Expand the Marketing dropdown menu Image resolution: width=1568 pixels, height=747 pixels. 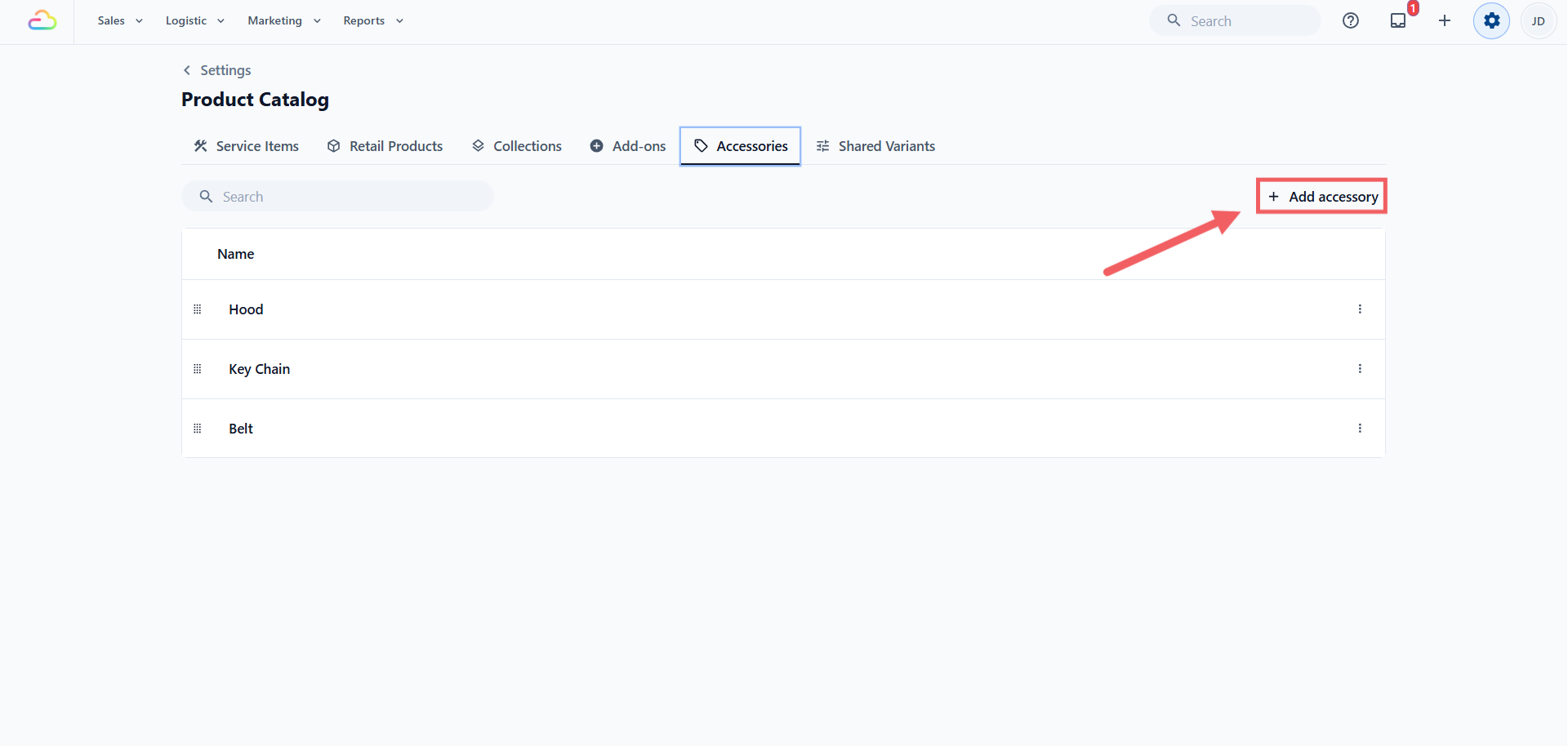[x=284, y=20]
